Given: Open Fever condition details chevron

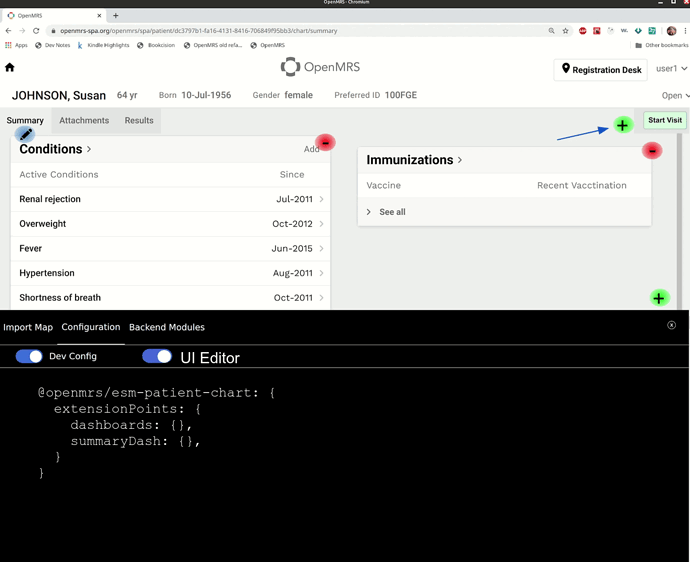Looking at the screenshot, I should pos(321,248).
